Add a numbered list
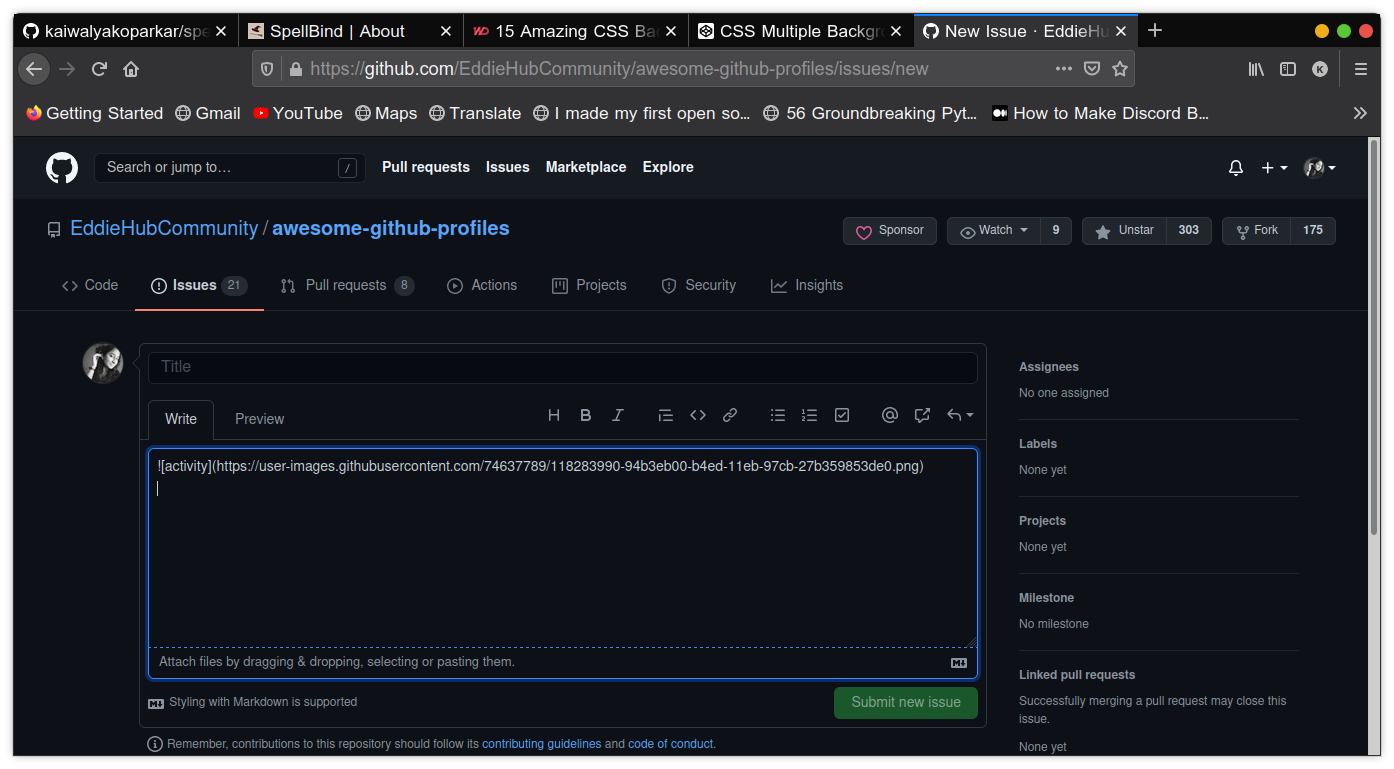 pos(810,415)
